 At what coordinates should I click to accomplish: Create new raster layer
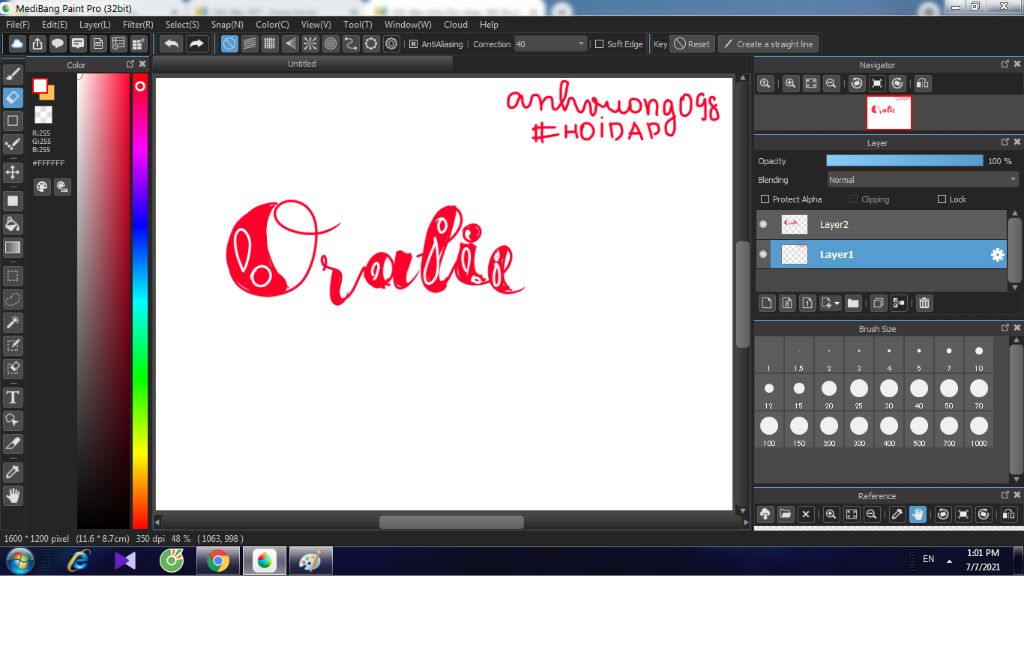767,303
